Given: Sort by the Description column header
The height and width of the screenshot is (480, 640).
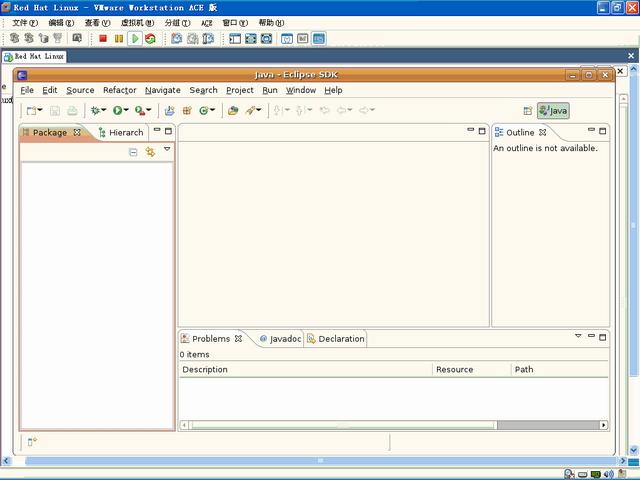Looking at the screenshot, I should click(306, 369).
